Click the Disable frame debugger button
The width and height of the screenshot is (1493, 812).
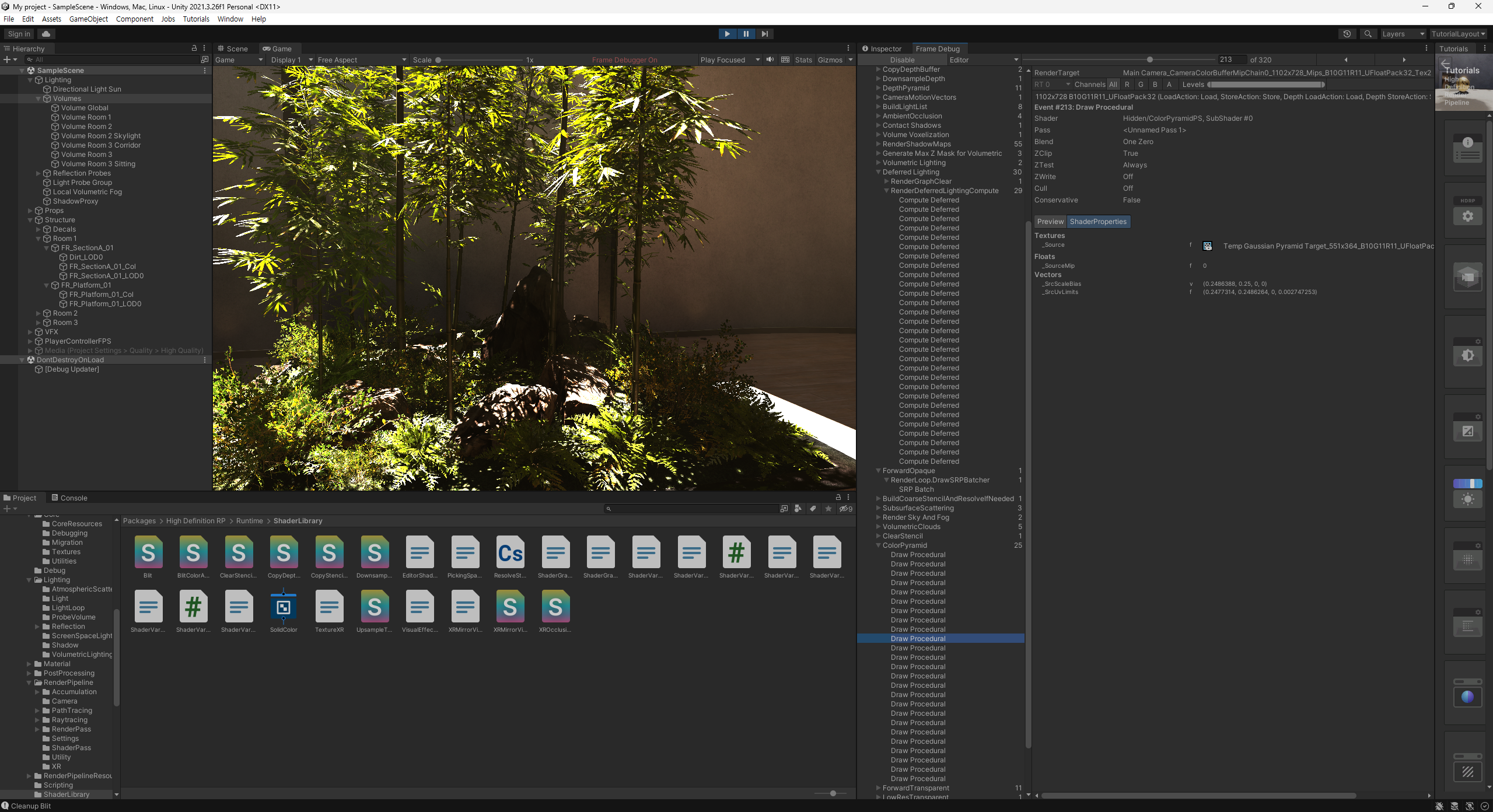[902, 60]
